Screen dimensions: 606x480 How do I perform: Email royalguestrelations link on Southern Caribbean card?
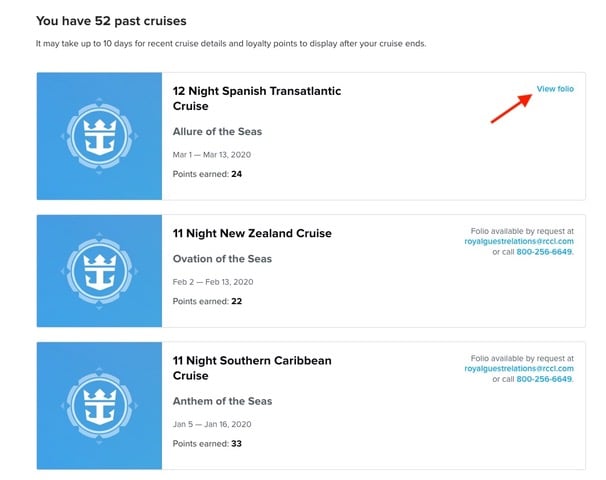pyautogui.click(x=519, y=368)
